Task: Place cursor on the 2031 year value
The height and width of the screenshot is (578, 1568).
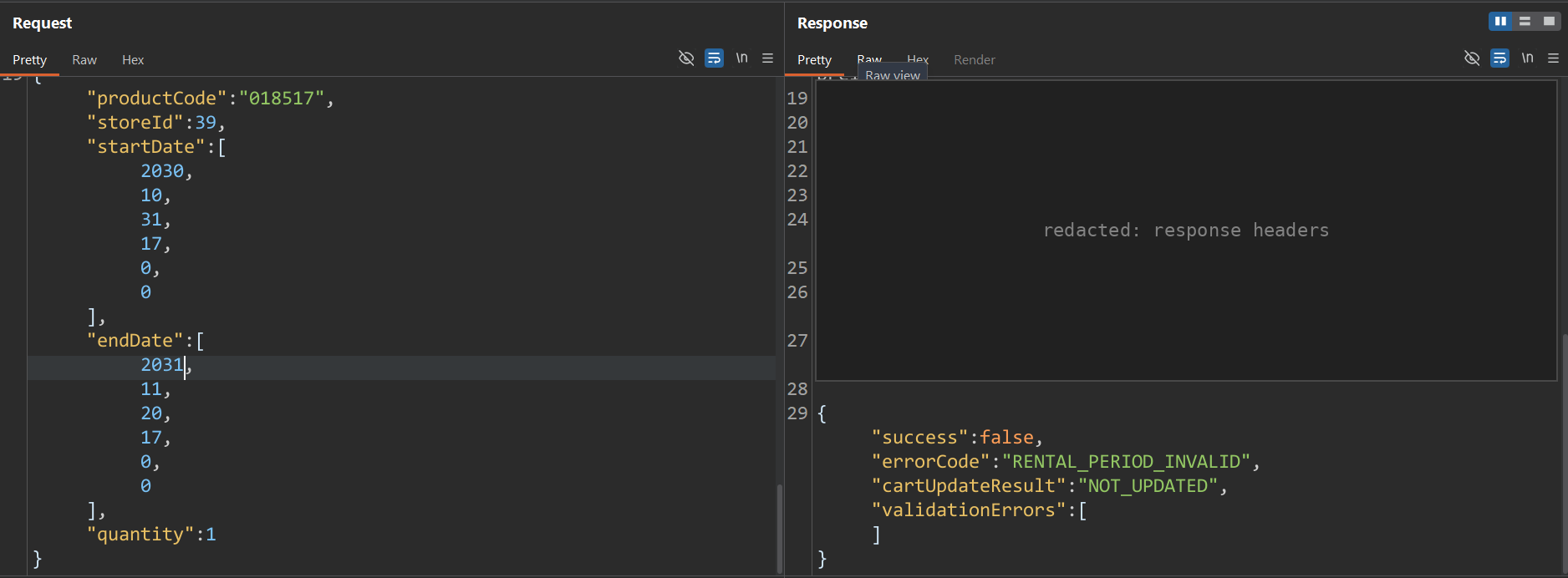Action: click(162, 365)
